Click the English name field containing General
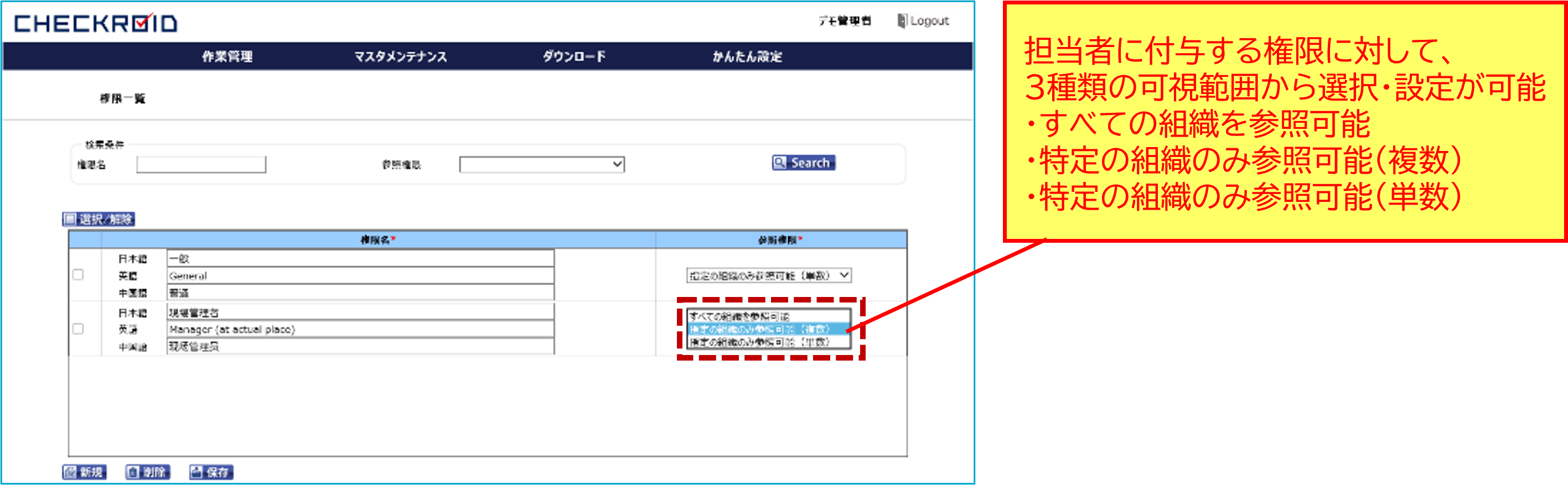 (x=360, y=275)
